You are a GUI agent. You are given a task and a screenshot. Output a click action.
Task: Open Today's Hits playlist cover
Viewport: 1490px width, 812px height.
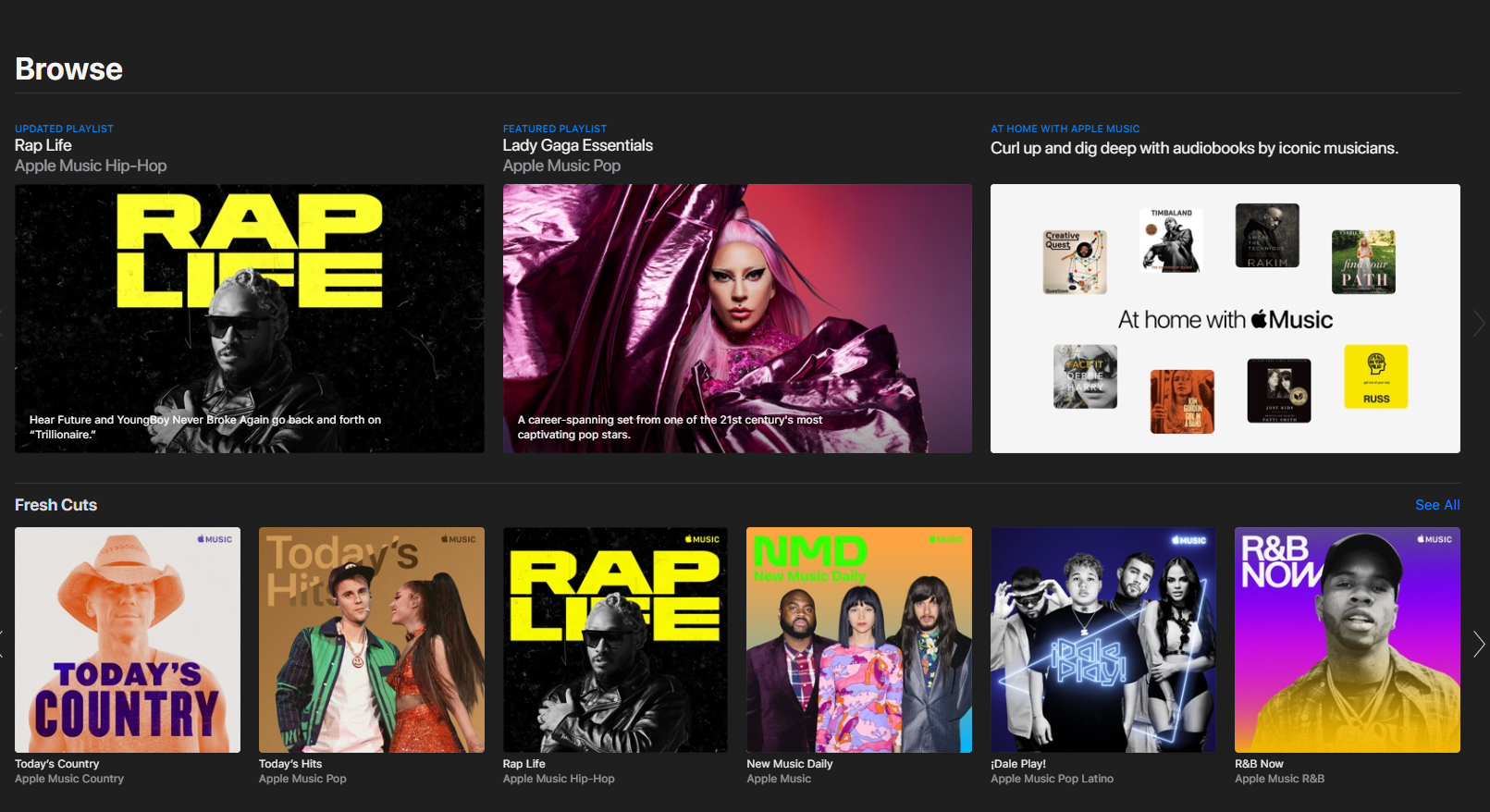click(372, 640)
